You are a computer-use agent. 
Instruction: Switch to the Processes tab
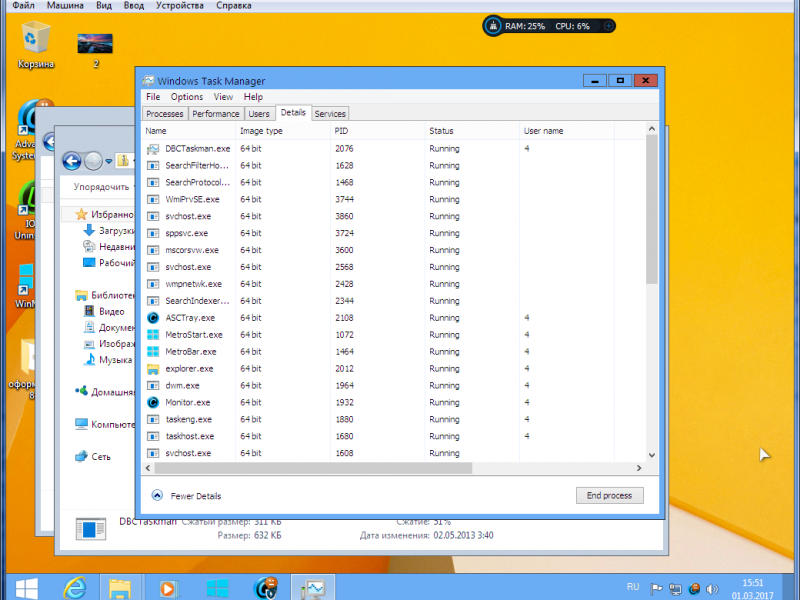tap(165, 114)
